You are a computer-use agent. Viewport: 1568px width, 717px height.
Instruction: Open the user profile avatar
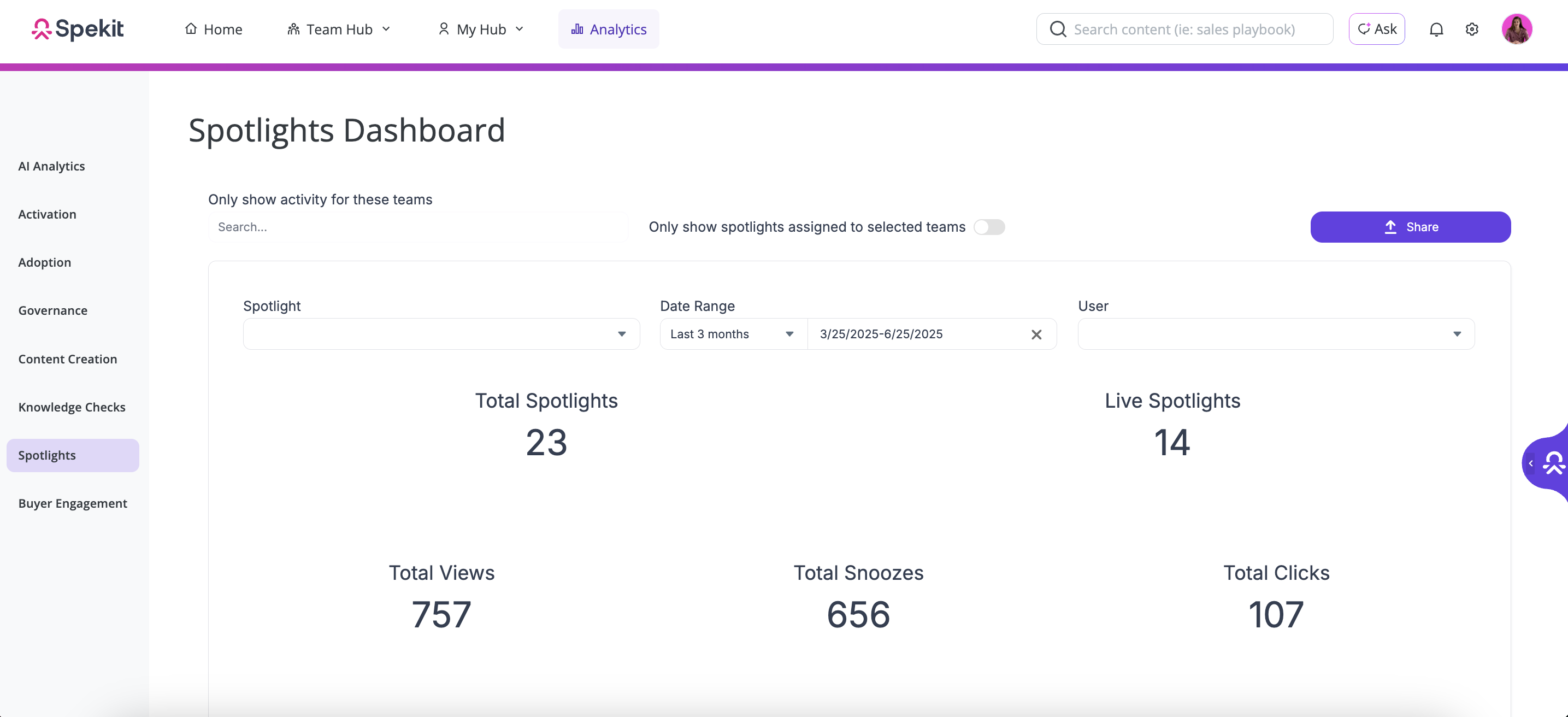pyautogui.click(x=1516, y=29)
